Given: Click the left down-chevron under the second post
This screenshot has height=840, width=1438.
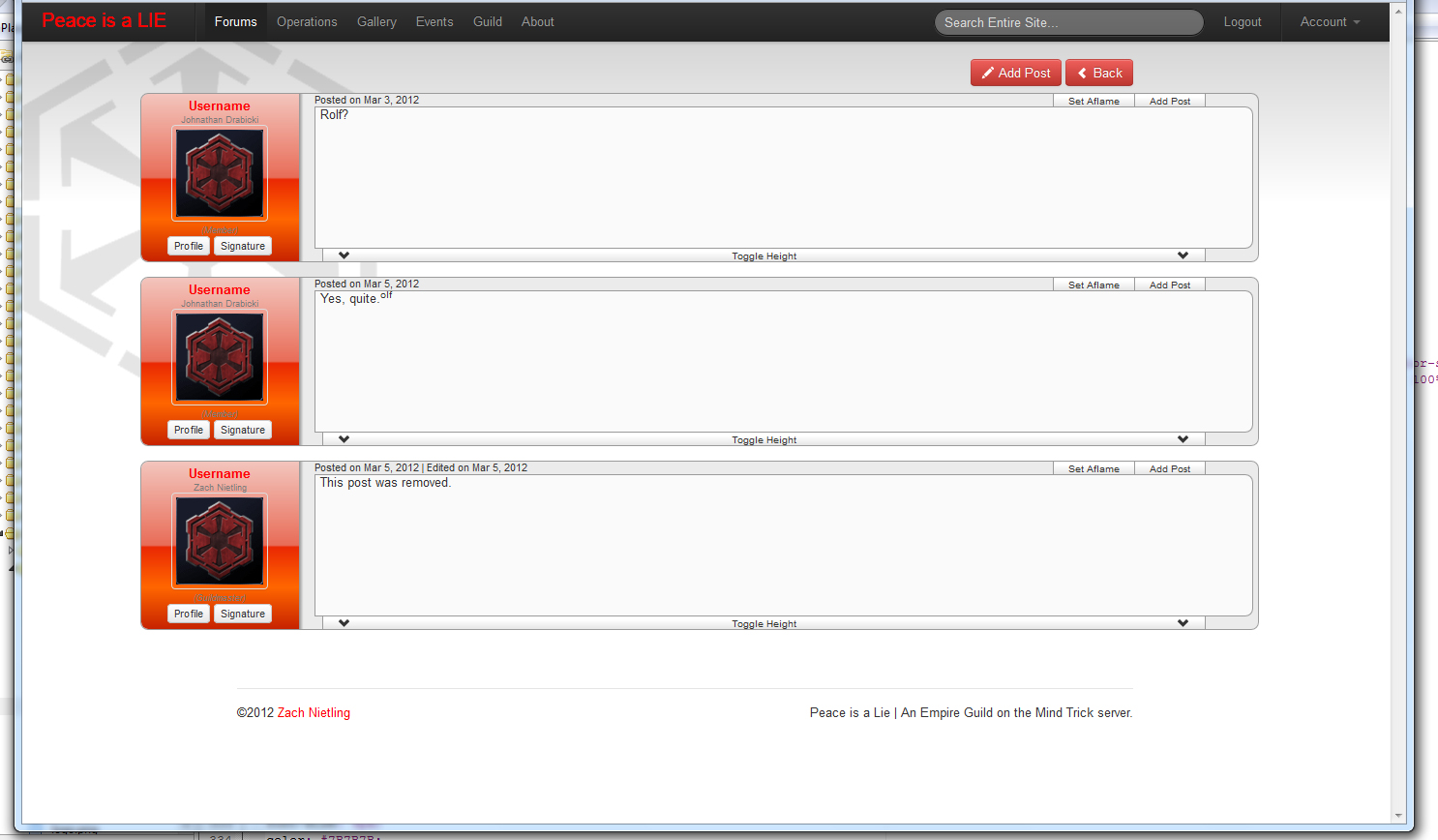Looking at the screenshot, I should [344, 439].
